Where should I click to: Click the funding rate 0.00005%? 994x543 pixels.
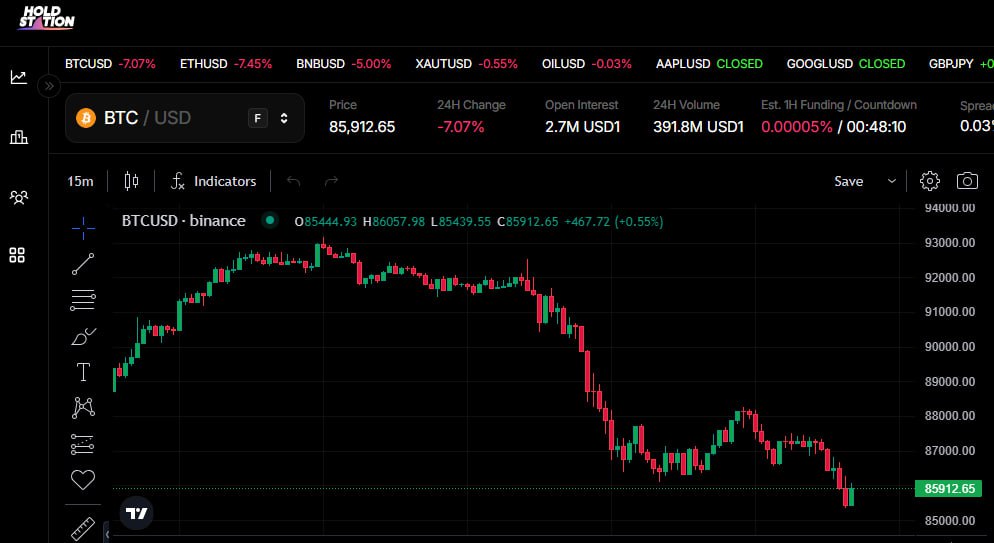click(x=797, y=127)
